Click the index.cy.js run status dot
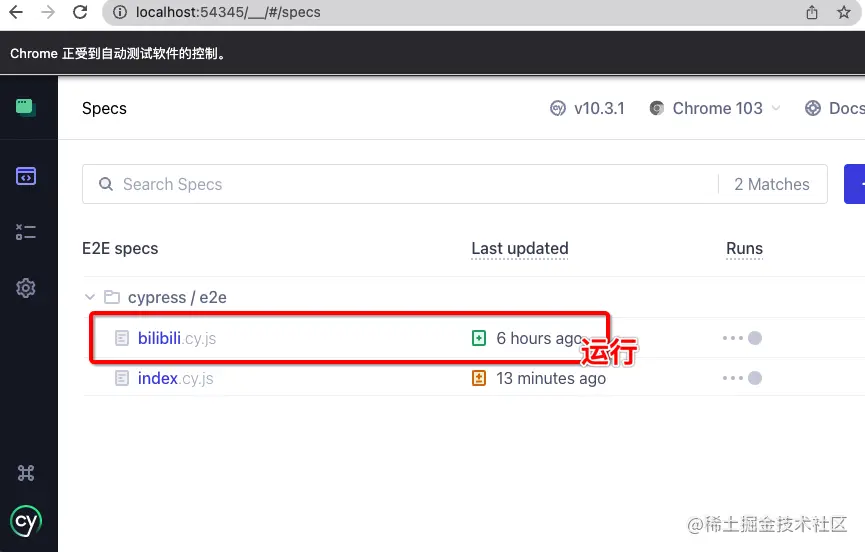This screenshot has width=865, height=552. 755,378
